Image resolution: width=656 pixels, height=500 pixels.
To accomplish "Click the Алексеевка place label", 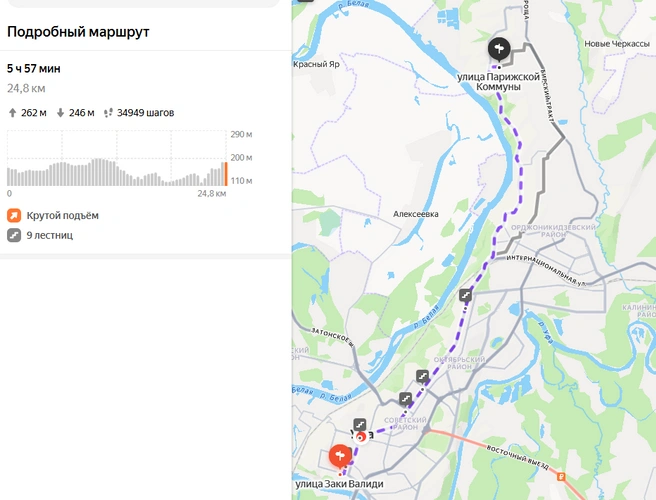I will click(x=415, y=214).
